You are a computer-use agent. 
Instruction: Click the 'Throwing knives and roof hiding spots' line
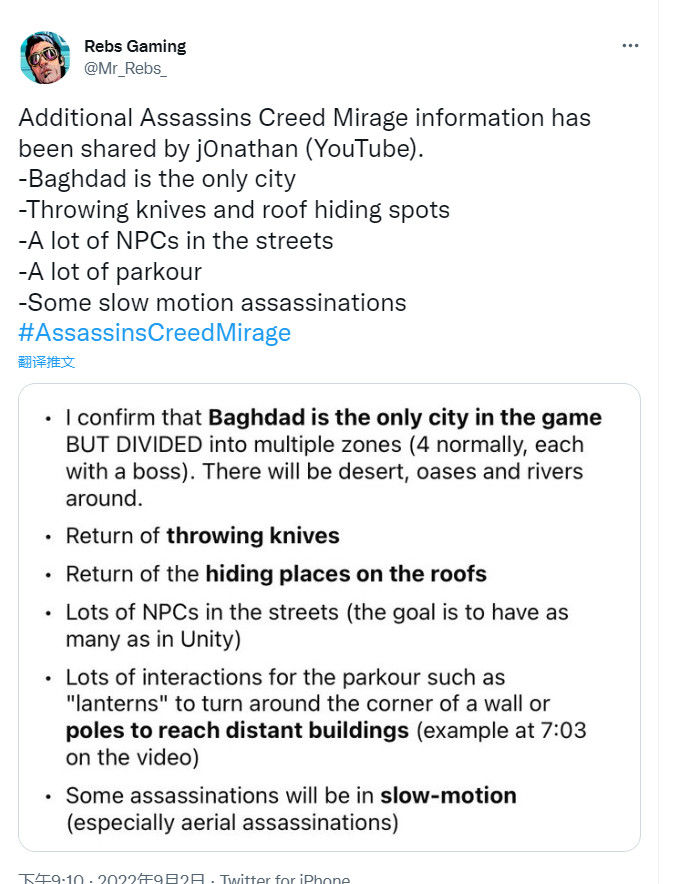234,210
